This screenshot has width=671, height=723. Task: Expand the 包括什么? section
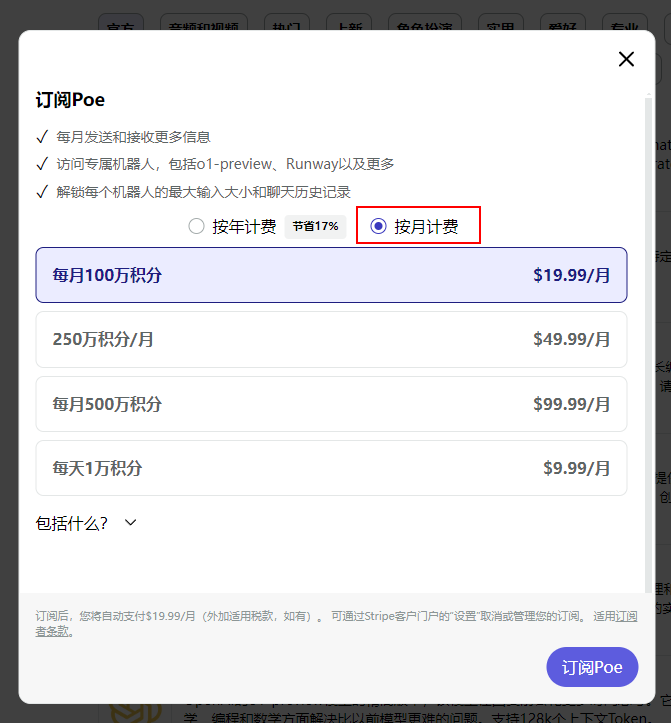(x=86, y=523)
